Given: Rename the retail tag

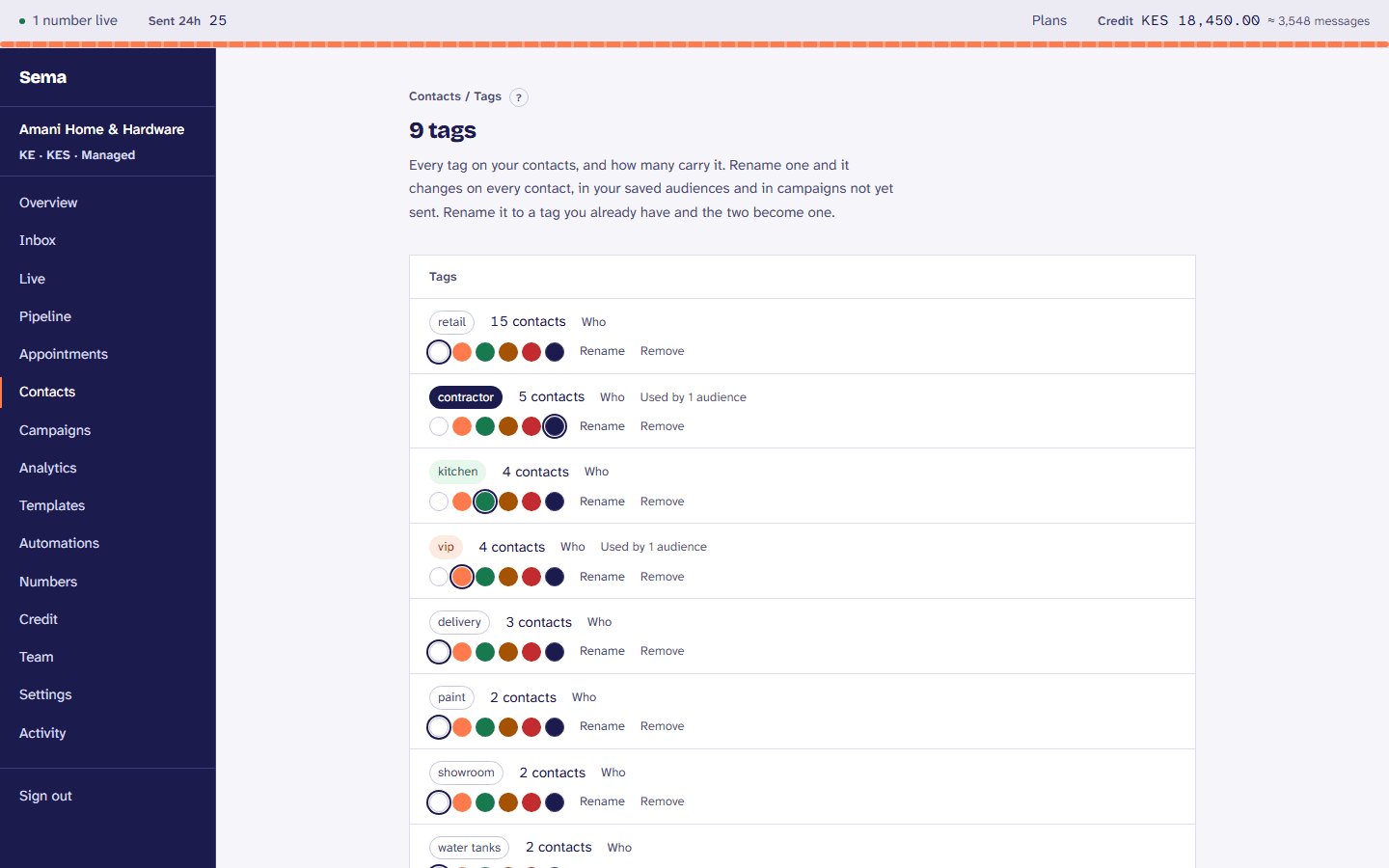Looking at the screenshot, I should (602, 351).
